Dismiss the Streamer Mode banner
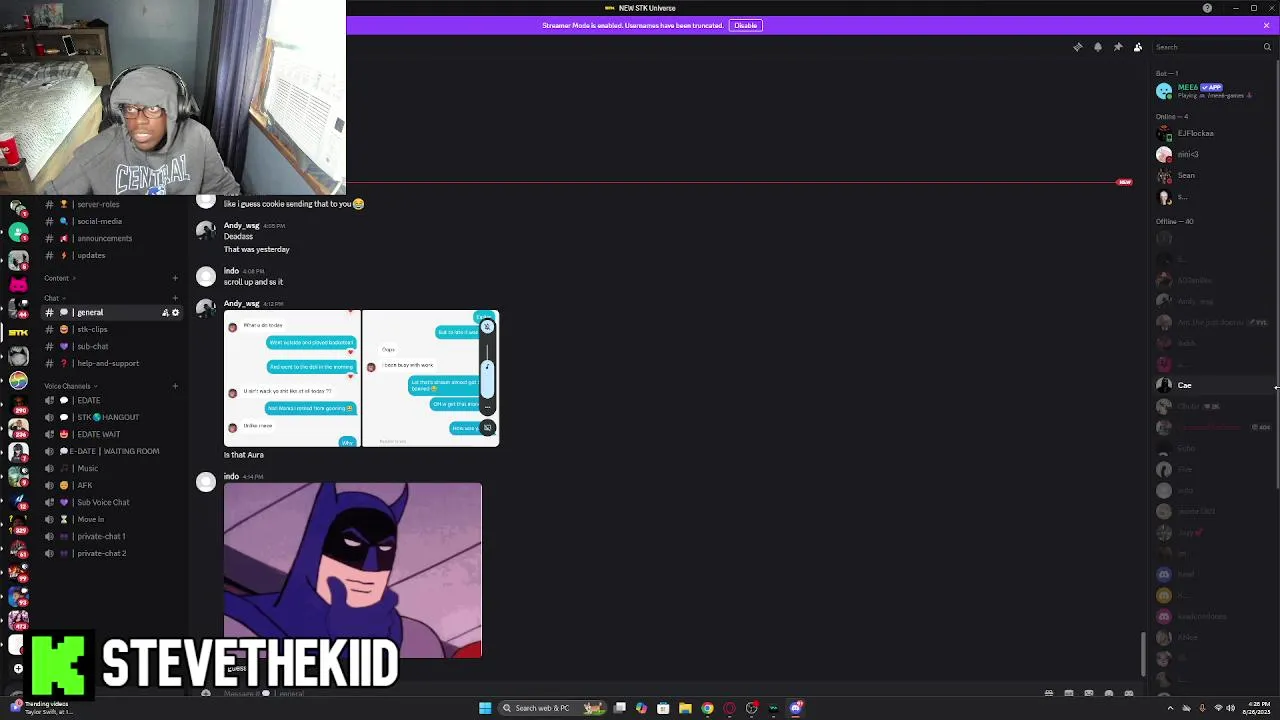Image resolution: width=1280 pixels, height=720 pixels. (x=1266, y=25)
